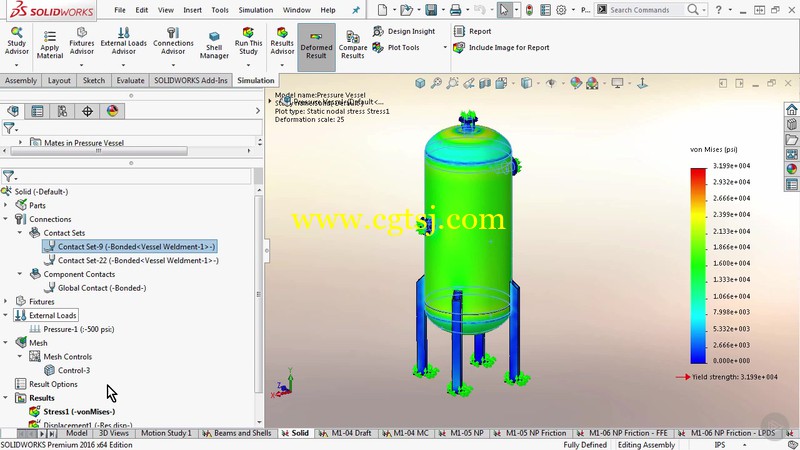The image size is (800, 450).
Task: Click the von Mises color legend bar
Action: [698, 265]
